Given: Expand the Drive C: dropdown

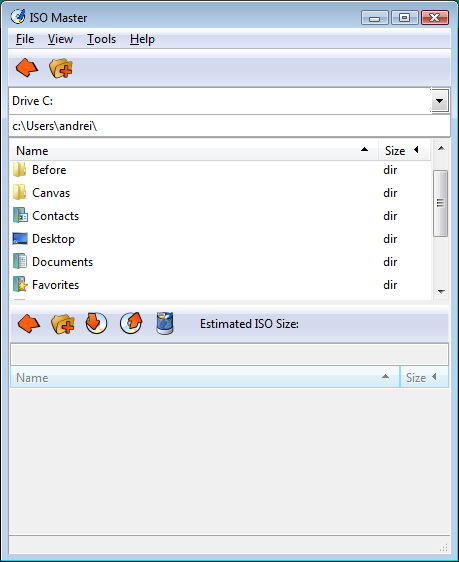Looking at the screenshot, I should click(440, 101).
